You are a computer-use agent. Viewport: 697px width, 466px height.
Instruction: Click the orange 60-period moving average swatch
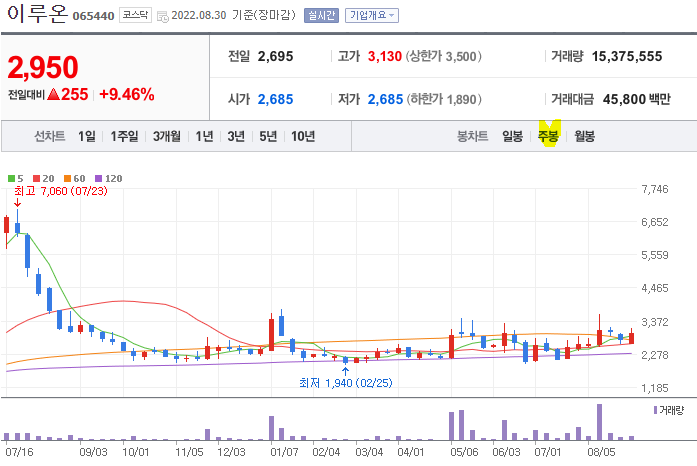point(68,179)
